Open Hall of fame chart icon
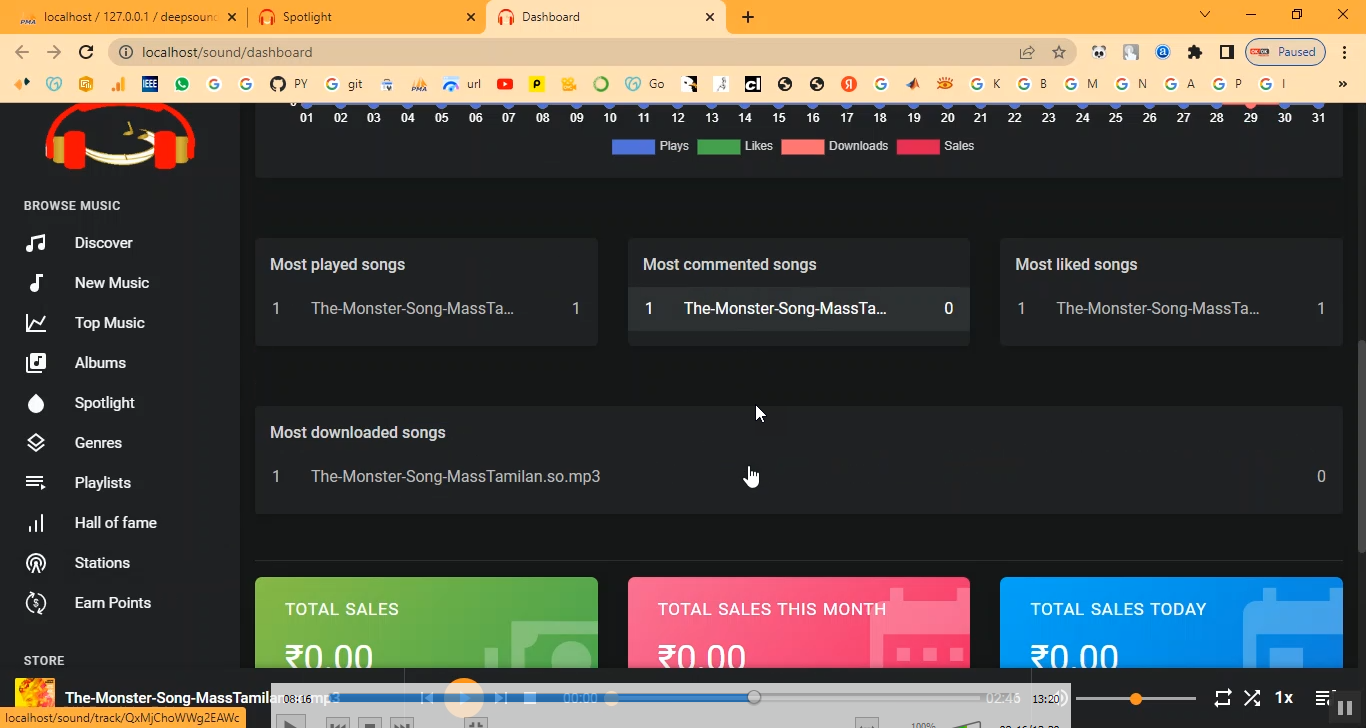Image resolution: width=1366 pixels, height=728 pixels. tap(36, 523)
